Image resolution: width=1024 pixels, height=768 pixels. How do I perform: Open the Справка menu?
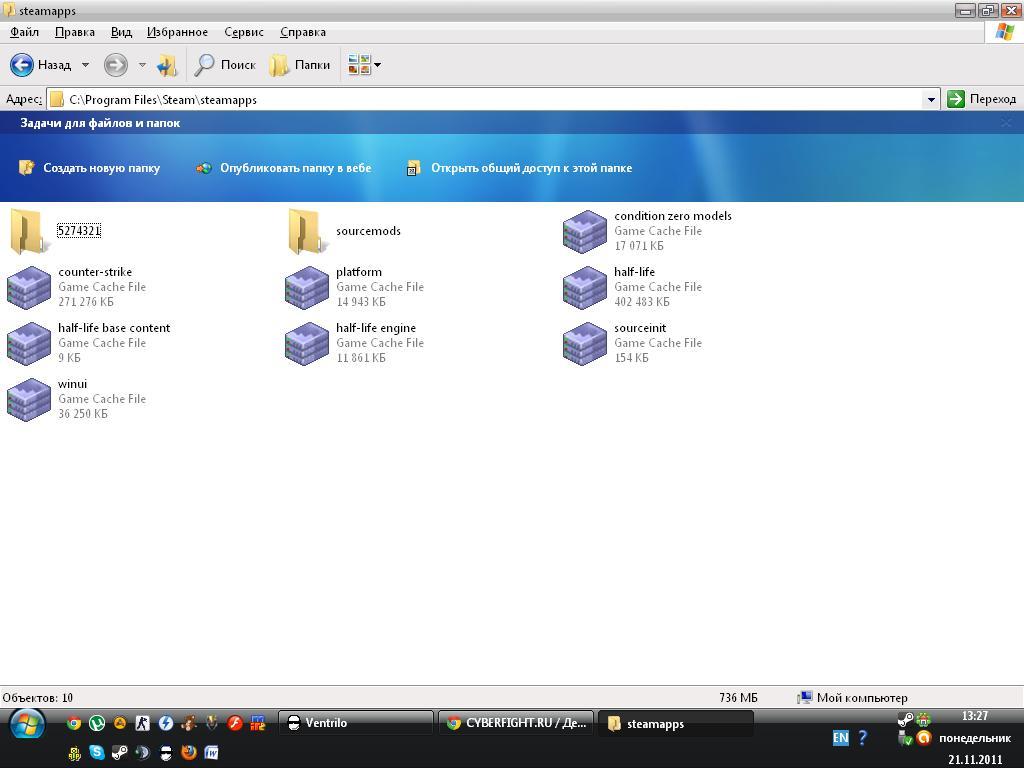pos(302,32)
